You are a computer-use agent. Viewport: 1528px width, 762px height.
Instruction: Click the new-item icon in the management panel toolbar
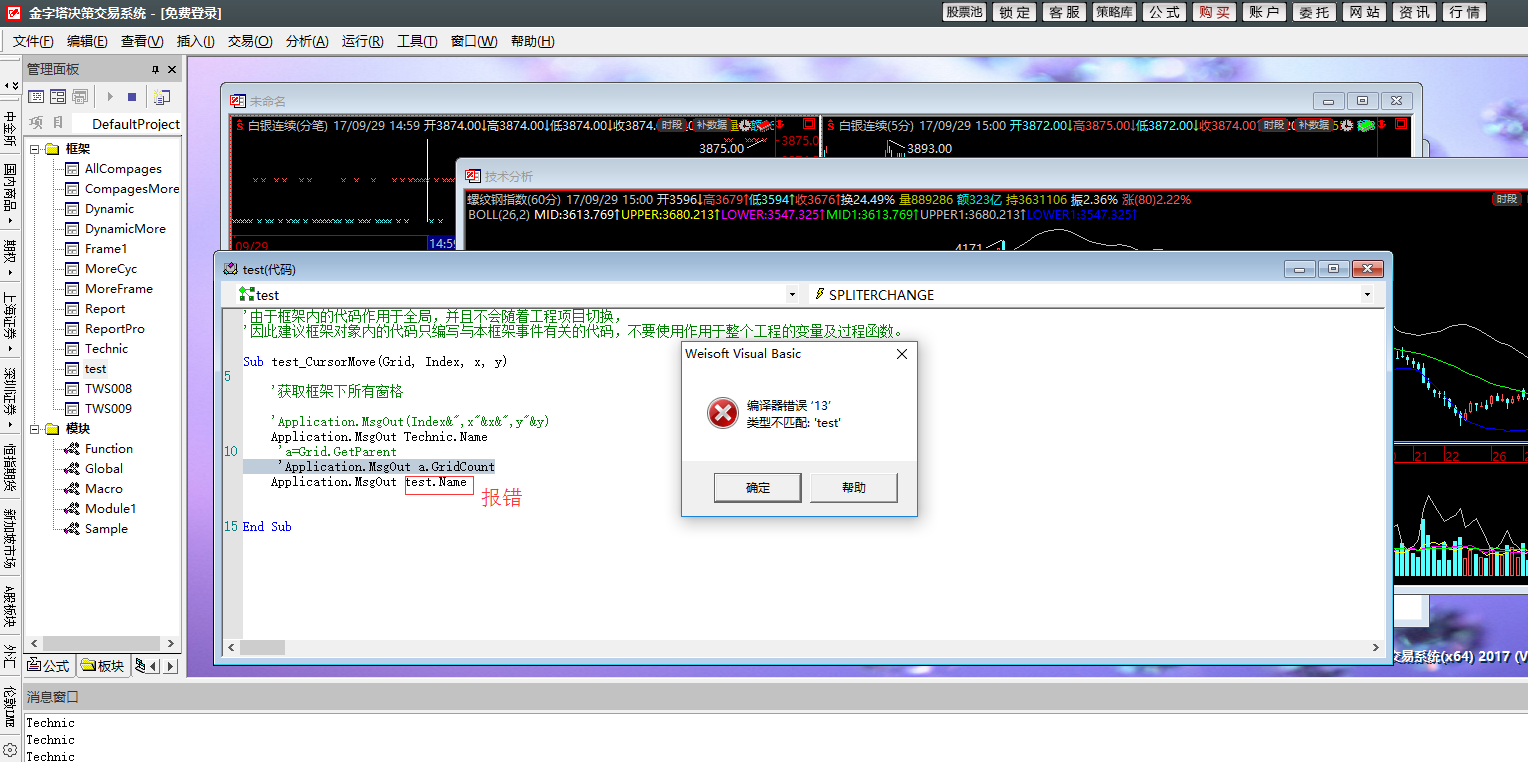(x=162, y=97)
